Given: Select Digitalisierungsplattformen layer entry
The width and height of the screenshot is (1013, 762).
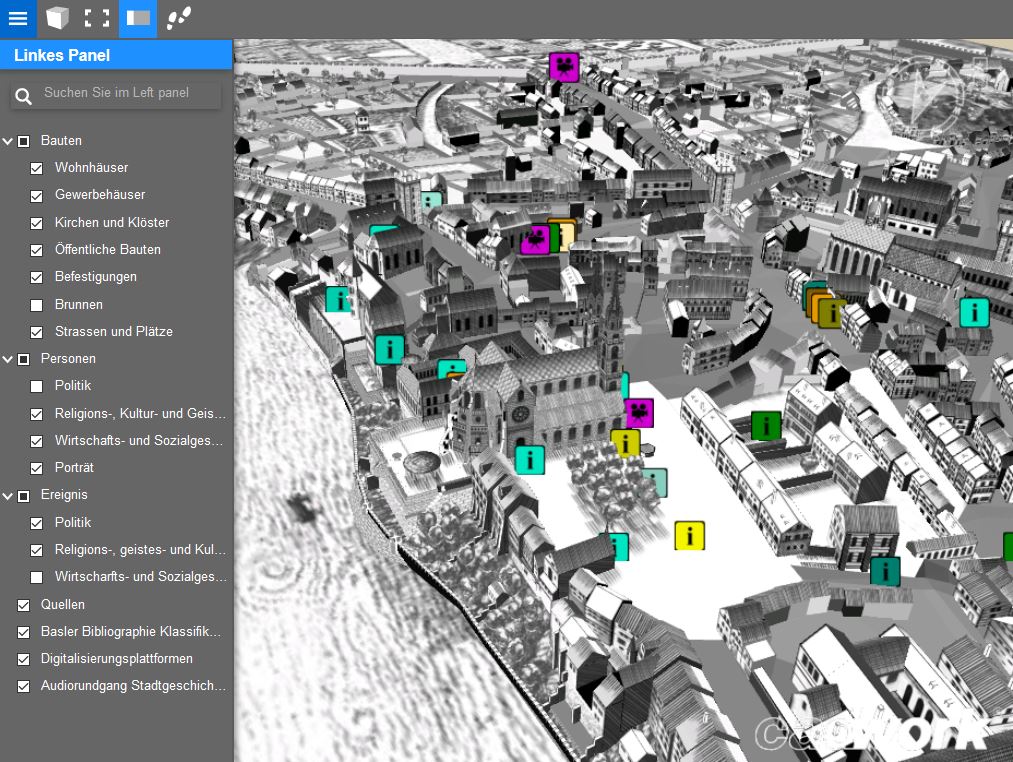Looking at the screenshot, I should (116, 659).
